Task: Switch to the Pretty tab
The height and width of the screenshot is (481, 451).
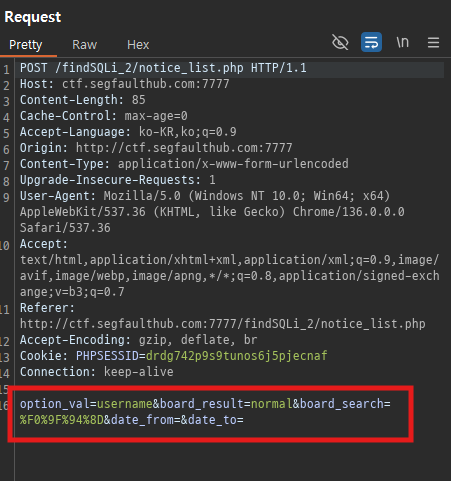Action: (x=26, y=45)
